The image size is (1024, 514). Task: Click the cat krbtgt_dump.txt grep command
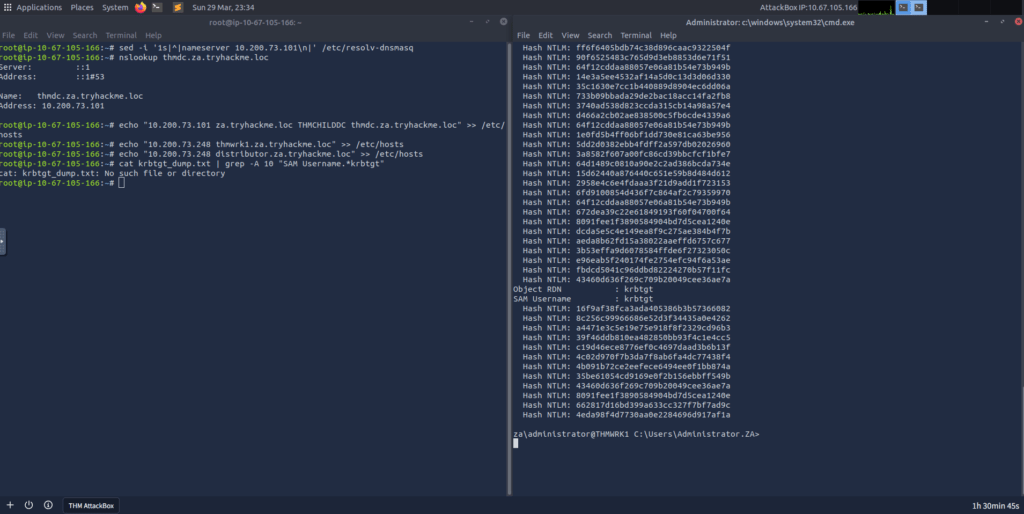pos(251,164)
